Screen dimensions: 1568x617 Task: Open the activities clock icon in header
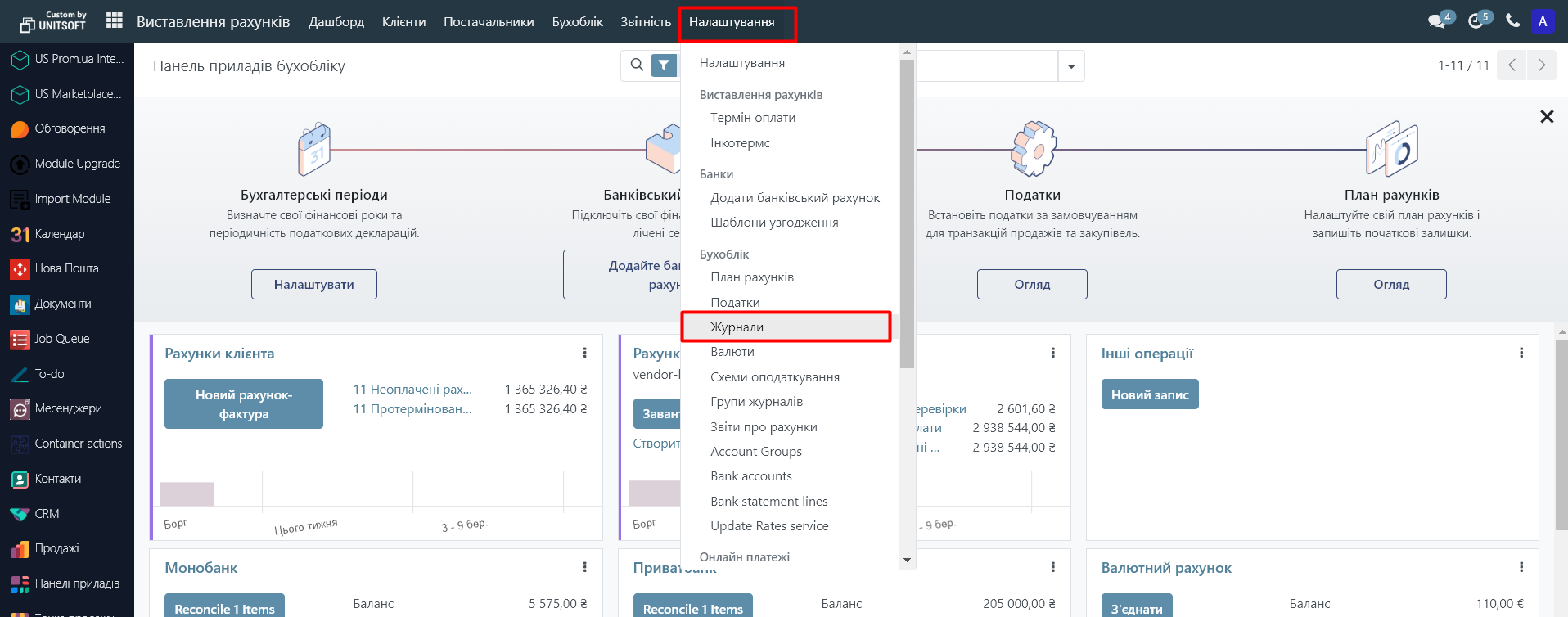coord(1476,21)
